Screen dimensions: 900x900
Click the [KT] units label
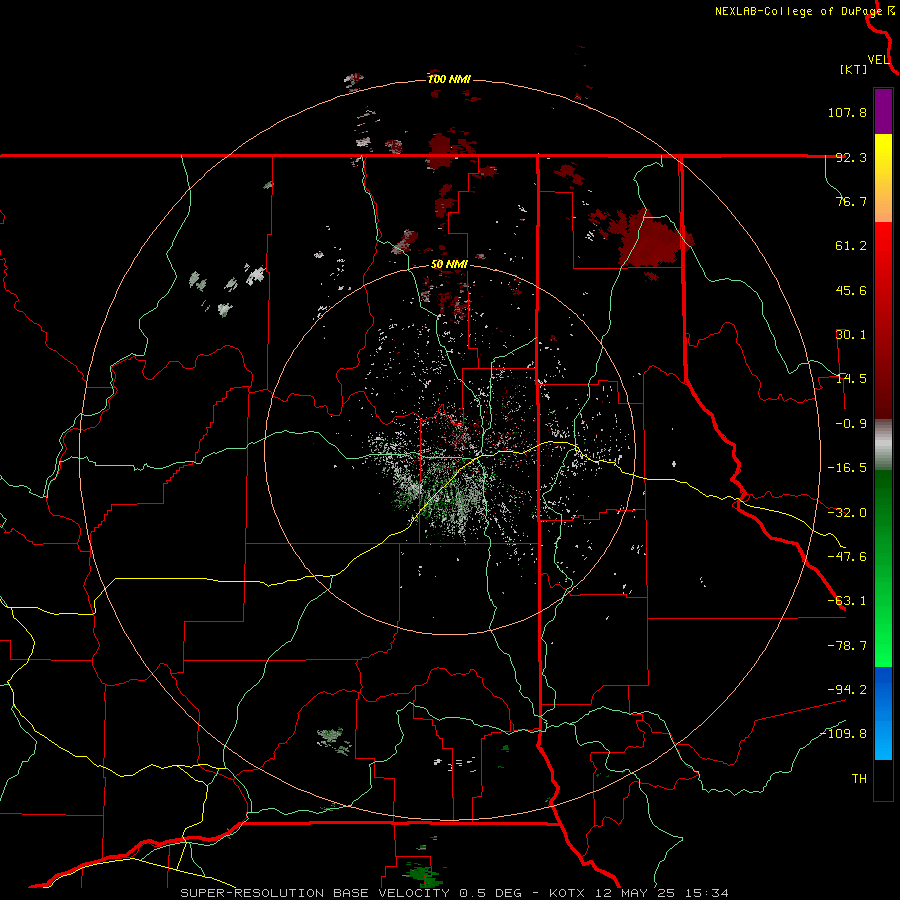pyautogui.click(x=853, y=69)
